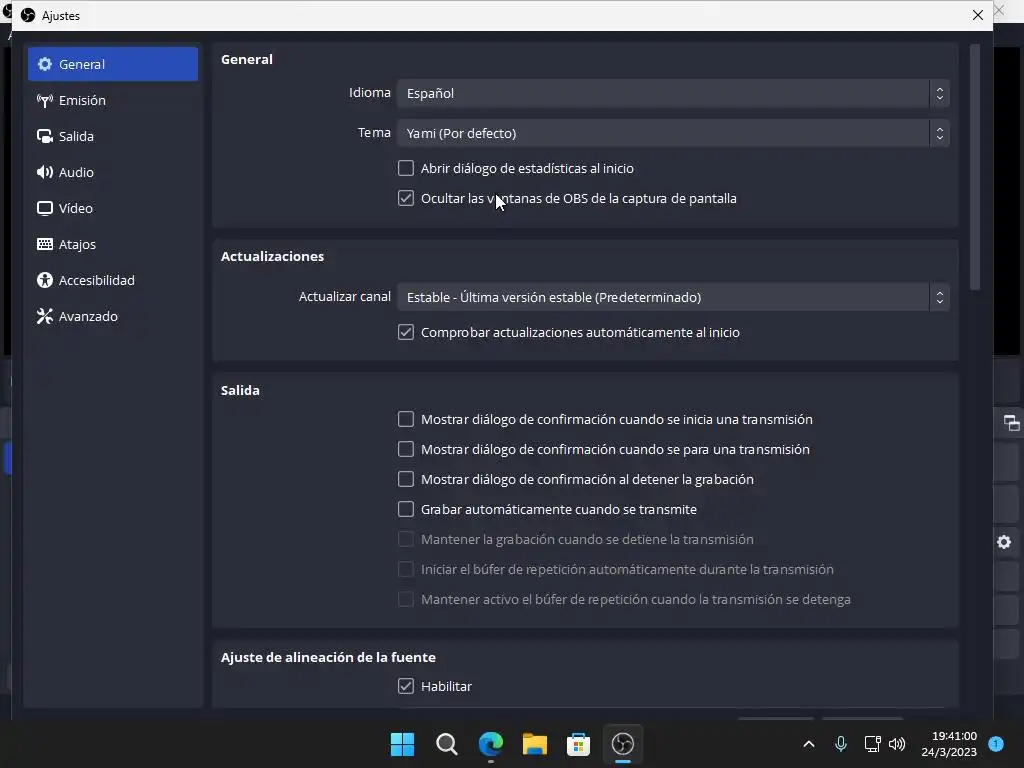
Task: Click the Ajuste de alineación de la fuente heading
Action: click(328, 657)
